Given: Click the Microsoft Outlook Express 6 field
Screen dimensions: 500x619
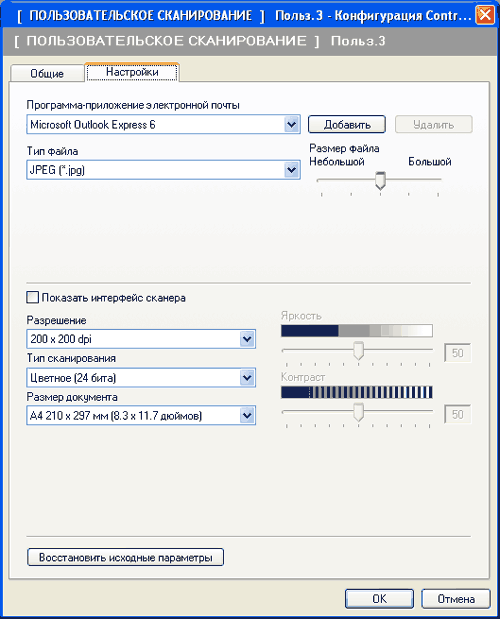Looking at the screenshot, I should (163, 125).
